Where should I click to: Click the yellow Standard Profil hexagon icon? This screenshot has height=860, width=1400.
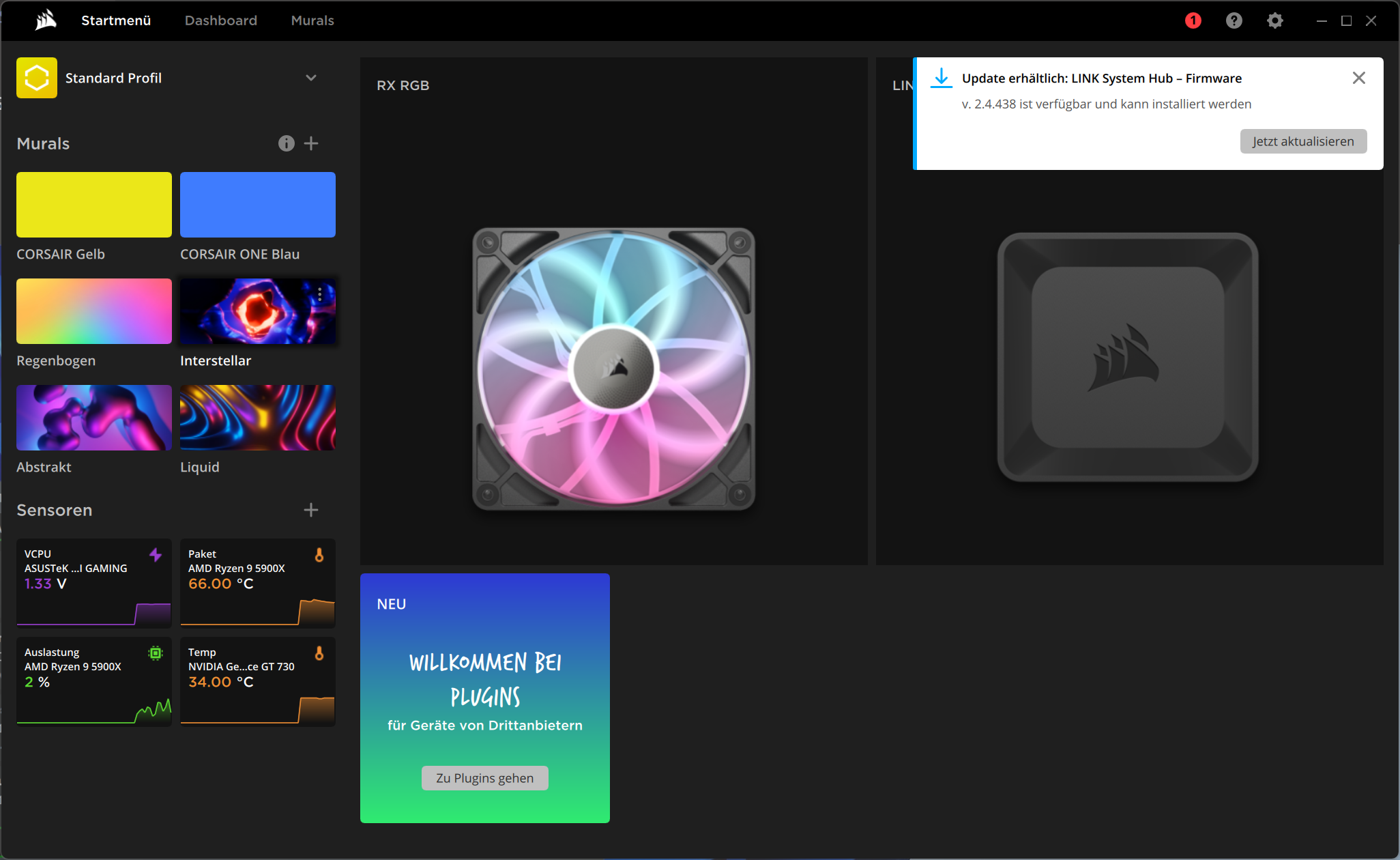[37, 78]
